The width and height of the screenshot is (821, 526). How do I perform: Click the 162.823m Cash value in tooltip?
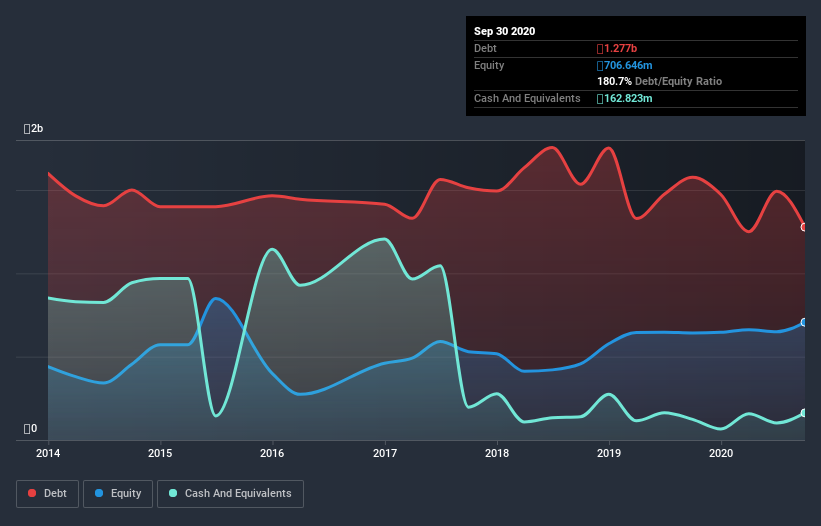point(625,98)
